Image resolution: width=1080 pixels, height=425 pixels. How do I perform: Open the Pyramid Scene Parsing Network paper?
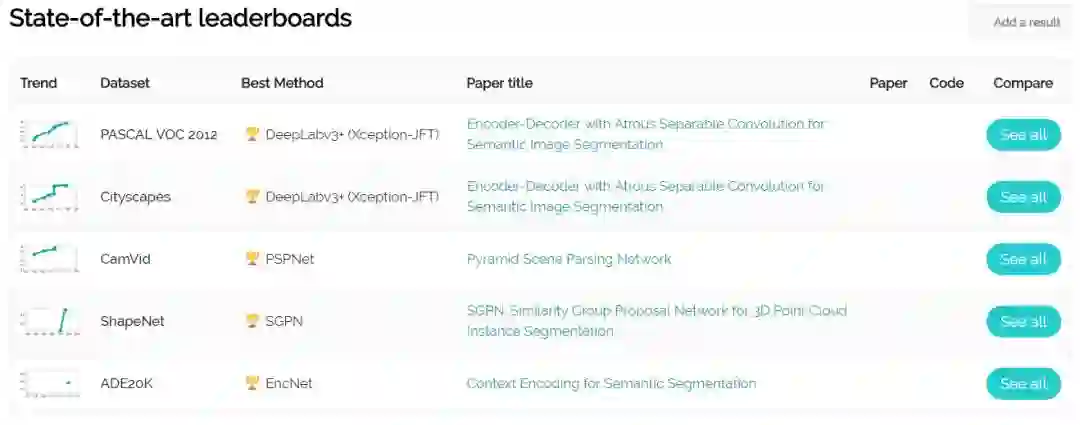point(569,259)
